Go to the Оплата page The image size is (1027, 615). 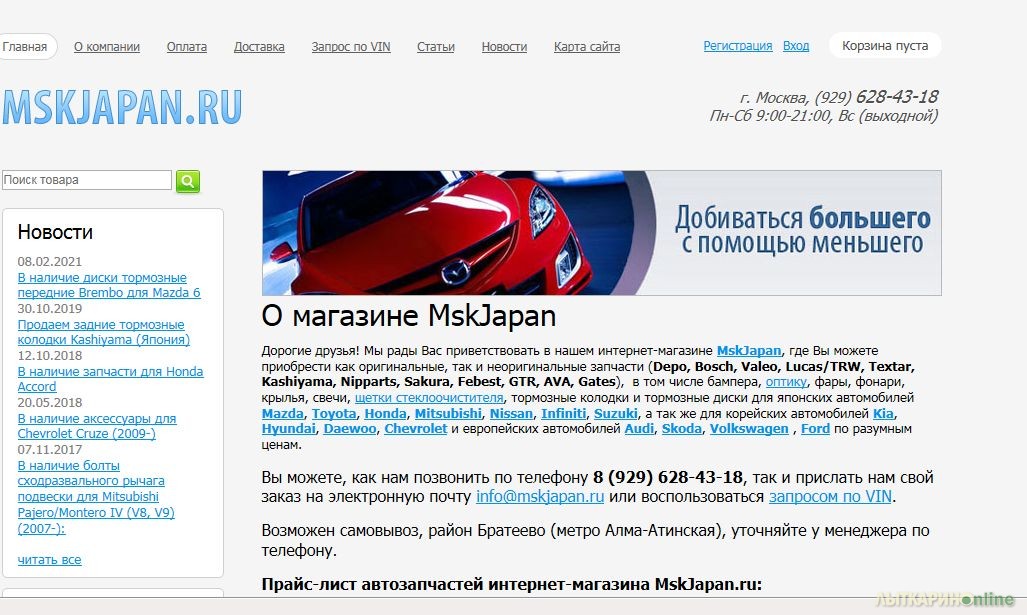[187, 47]
